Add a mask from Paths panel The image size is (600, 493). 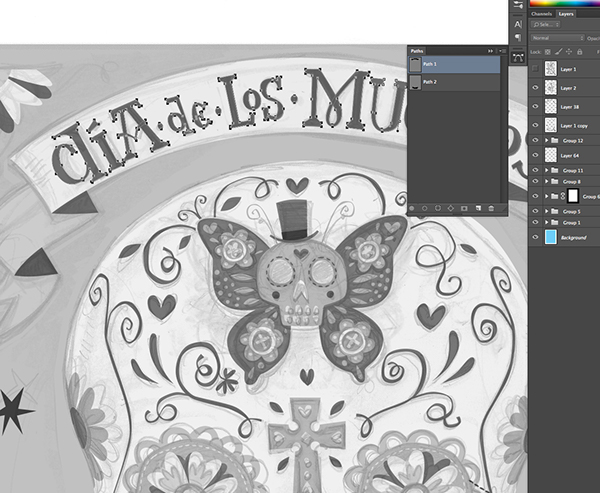point(464,208)
